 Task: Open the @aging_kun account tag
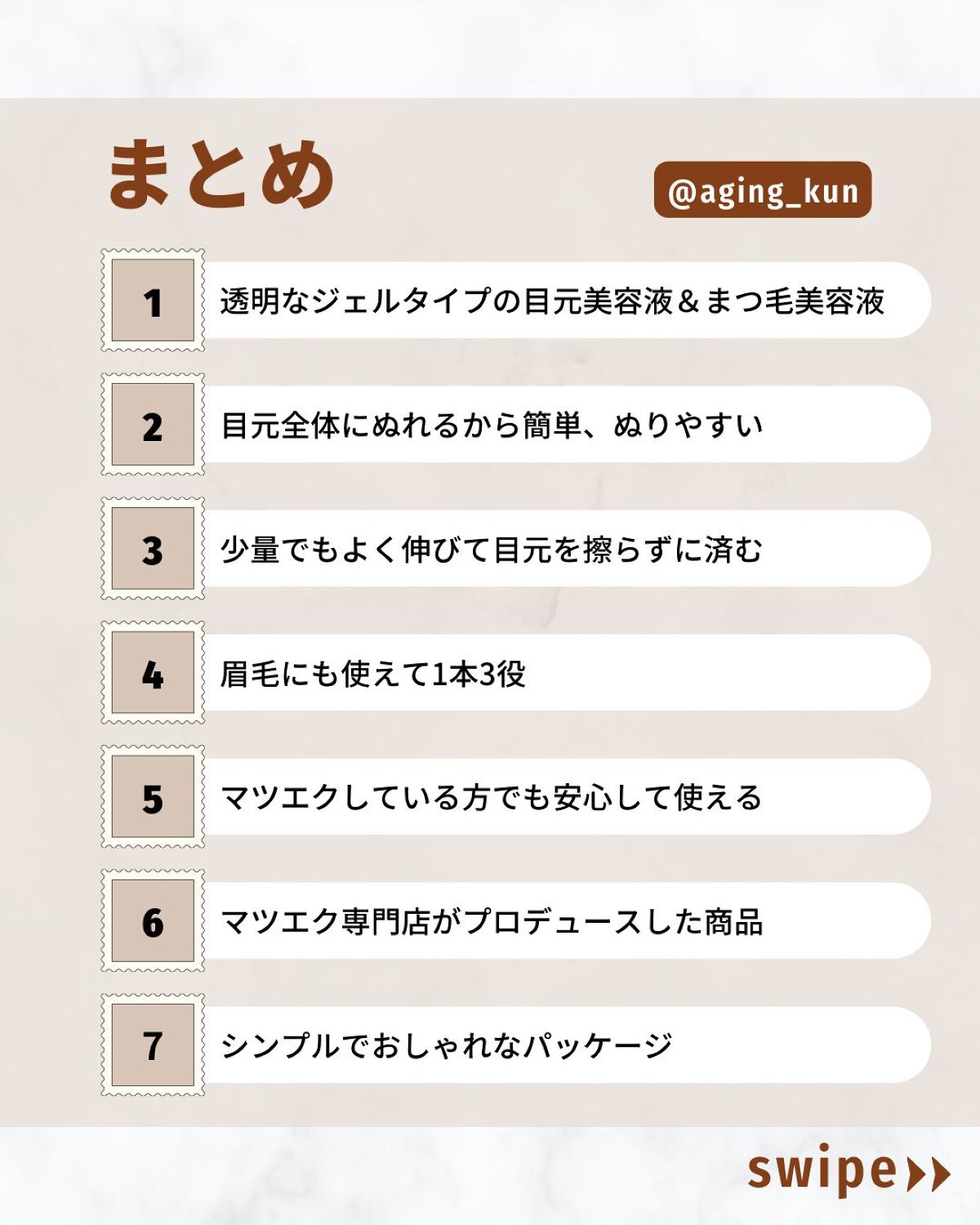[763, 190]
